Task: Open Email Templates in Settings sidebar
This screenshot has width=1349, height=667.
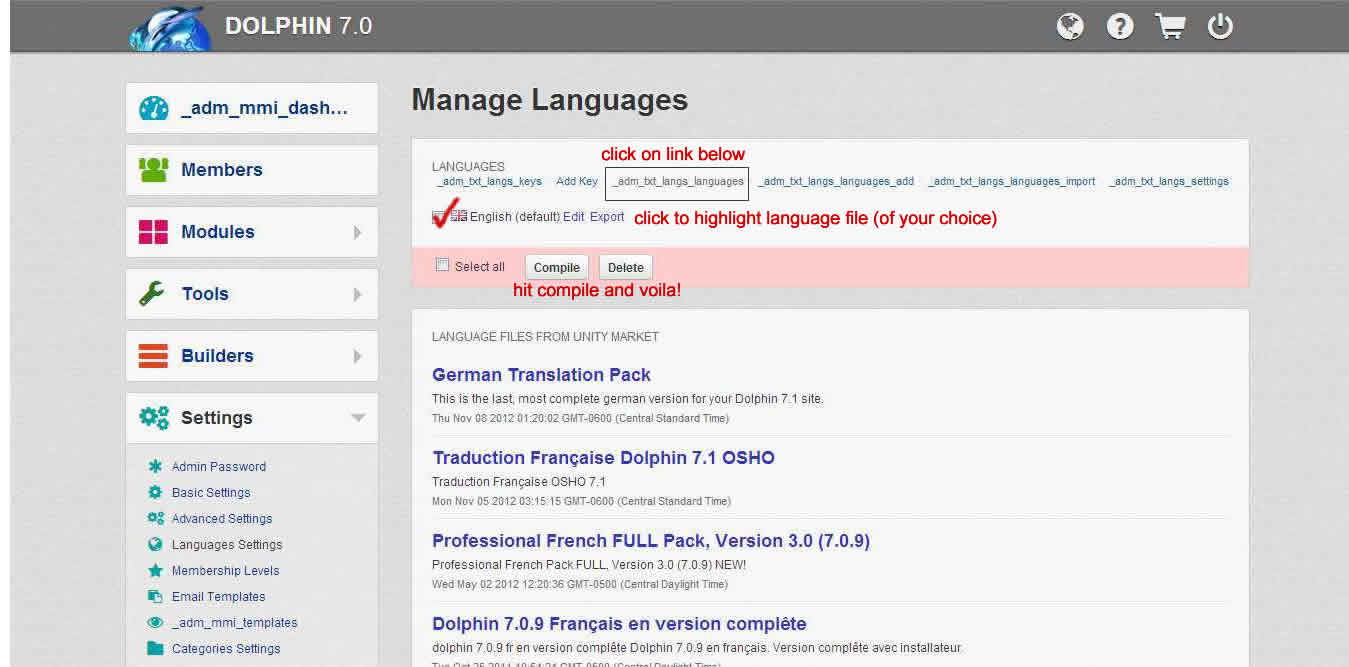Action: pyautogui.click(x=218, y=597)
